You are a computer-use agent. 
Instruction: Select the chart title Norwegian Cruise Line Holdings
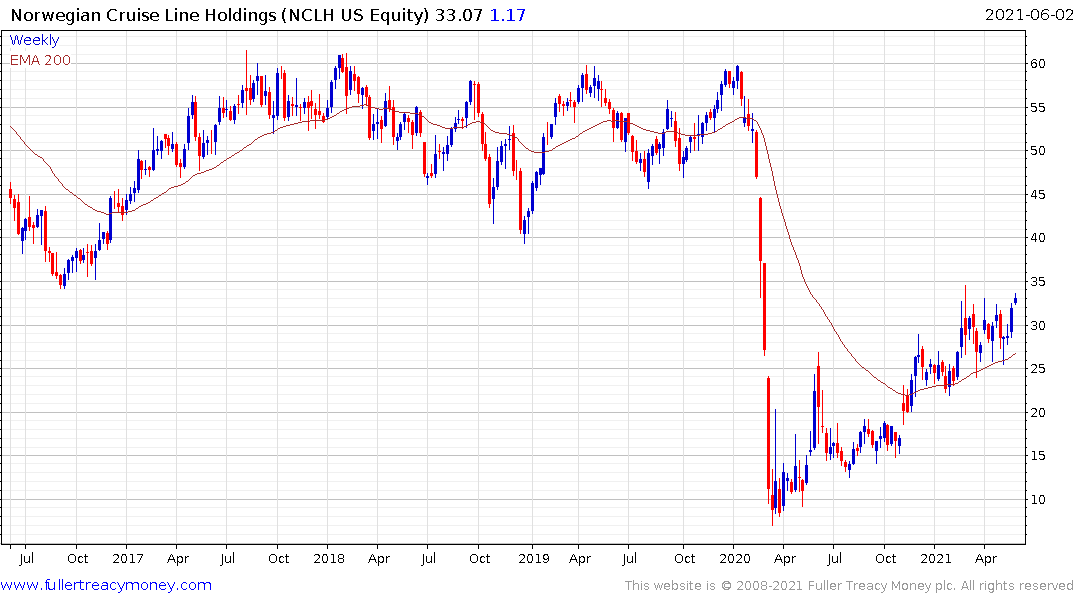[x=143, y=15]
